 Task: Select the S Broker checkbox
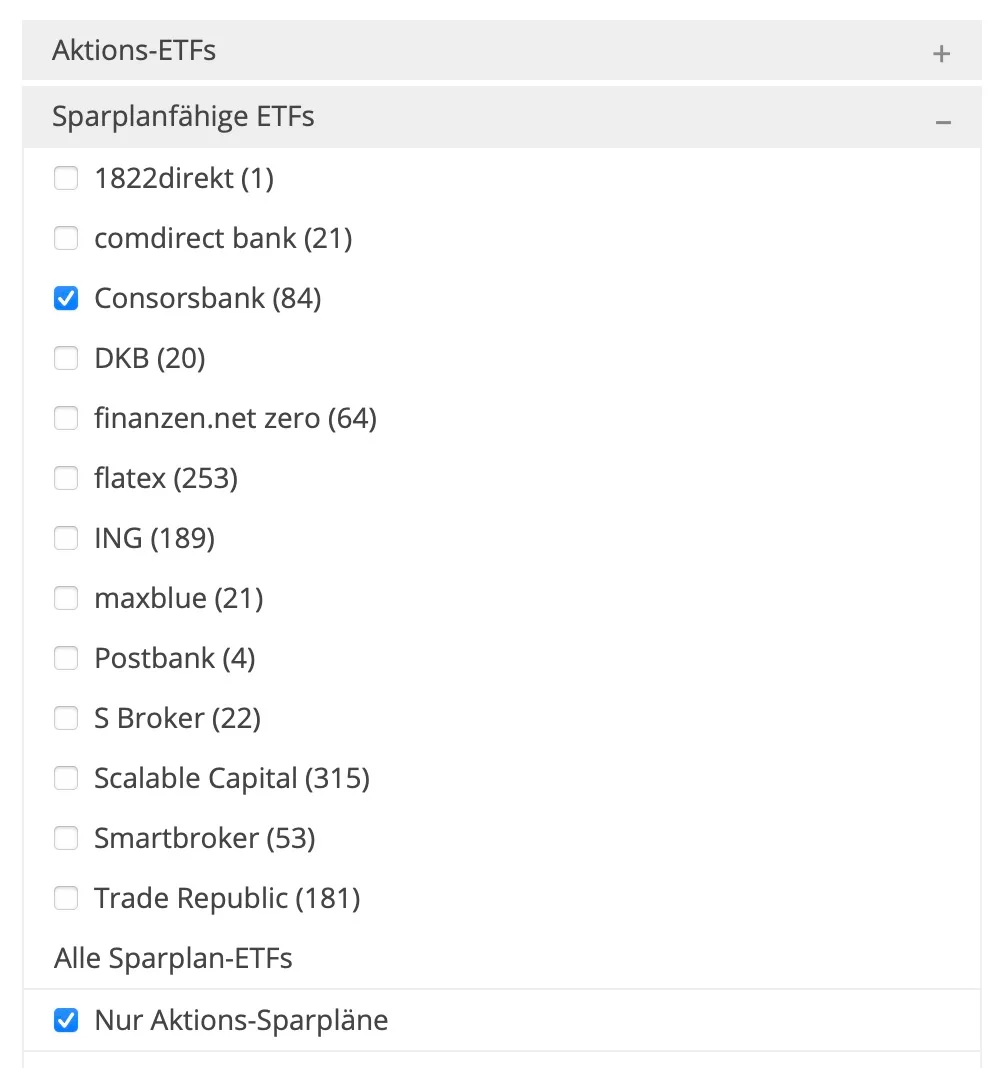(x=66, y=718)
